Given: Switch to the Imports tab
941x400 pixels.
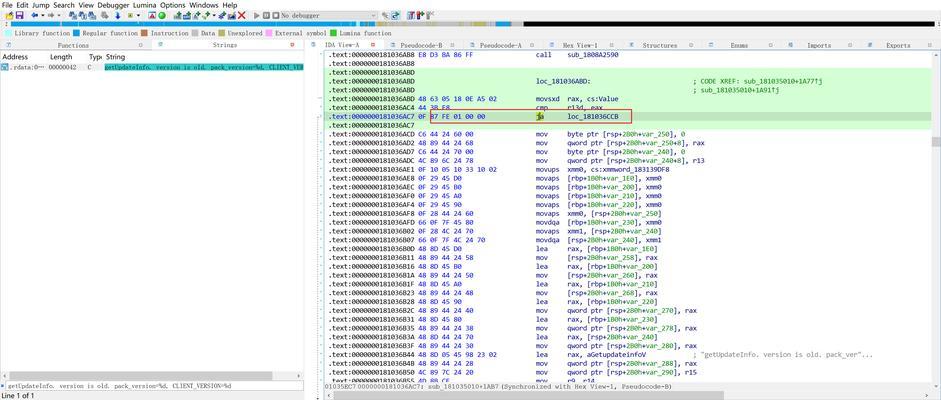Looking at the screenshot, I should tap(819, 46).
